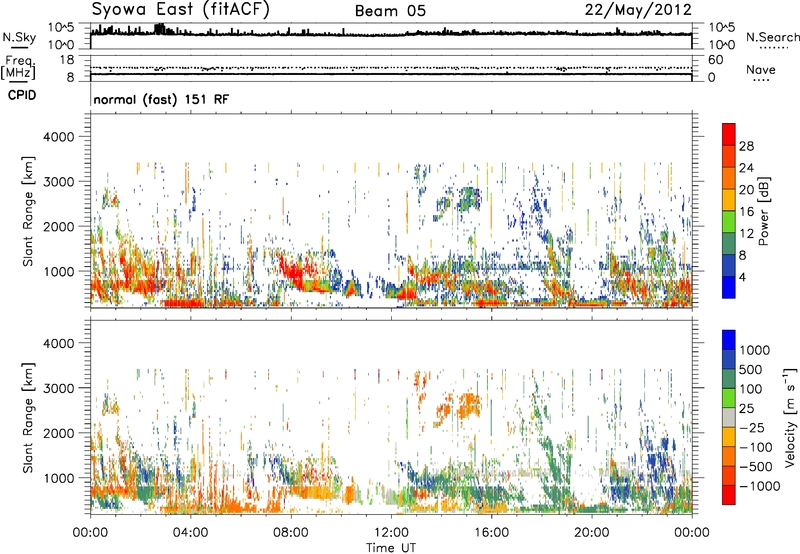Select the '12:00' time tick label

[x=391, y=533]
